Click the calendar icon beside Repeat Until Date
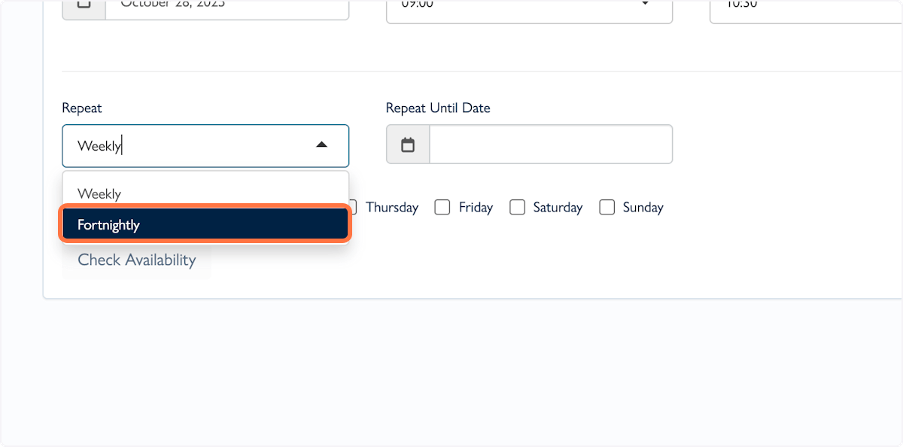The height and width of the screenshot is (448, 904). [x=408, y=145]
